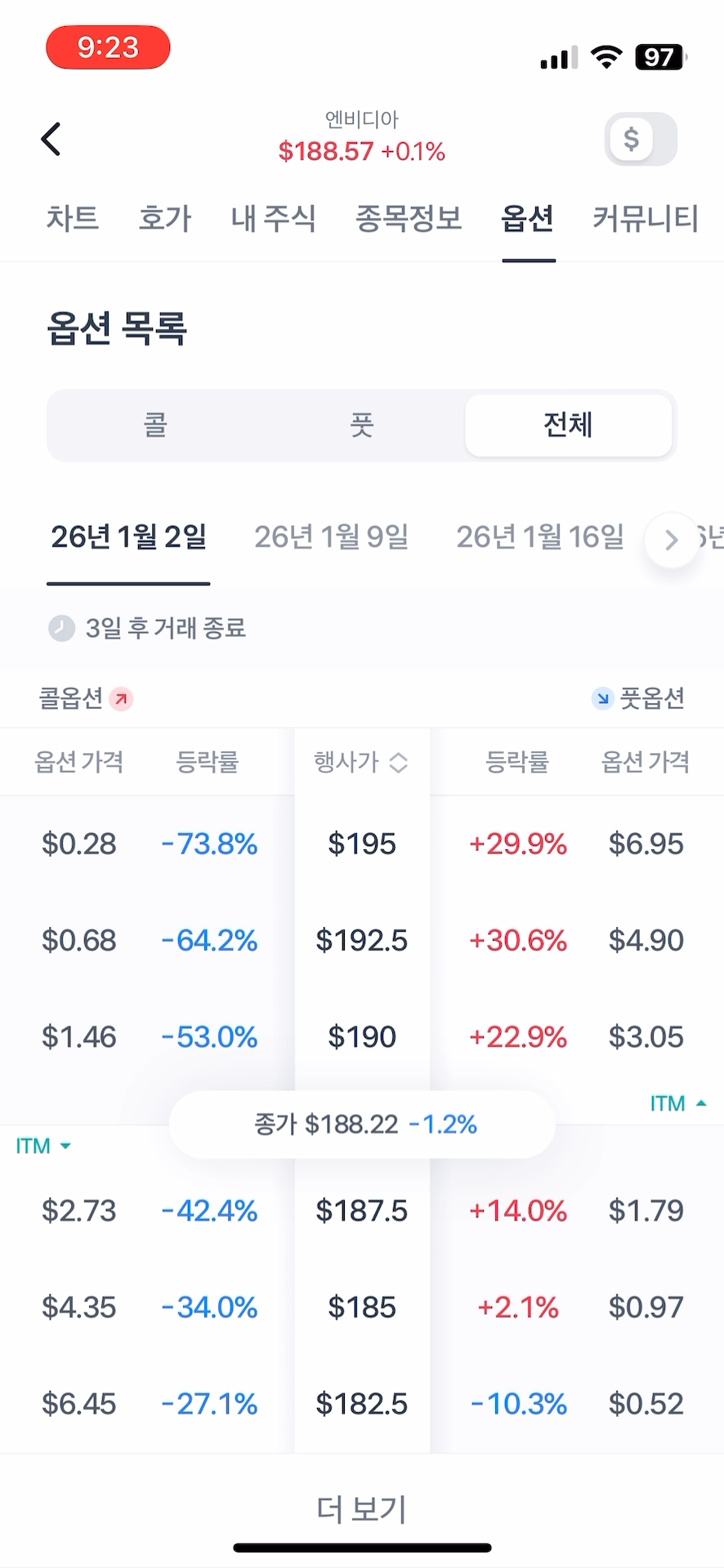Select the 전체 segment option

[568, 425]
